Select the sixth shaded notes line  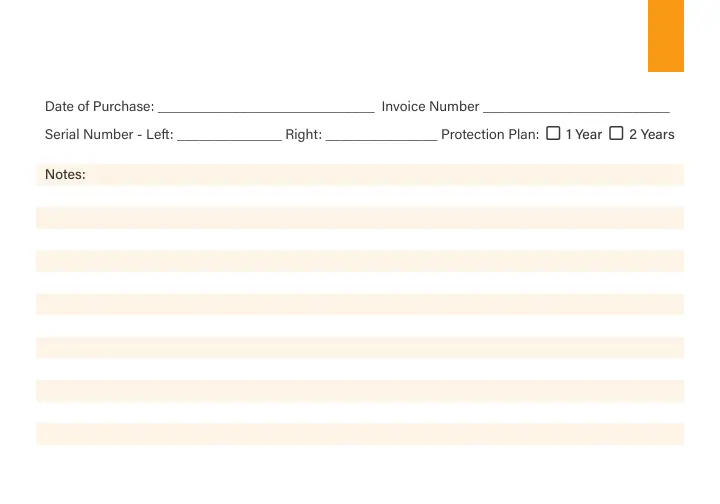tap(360, 390)
